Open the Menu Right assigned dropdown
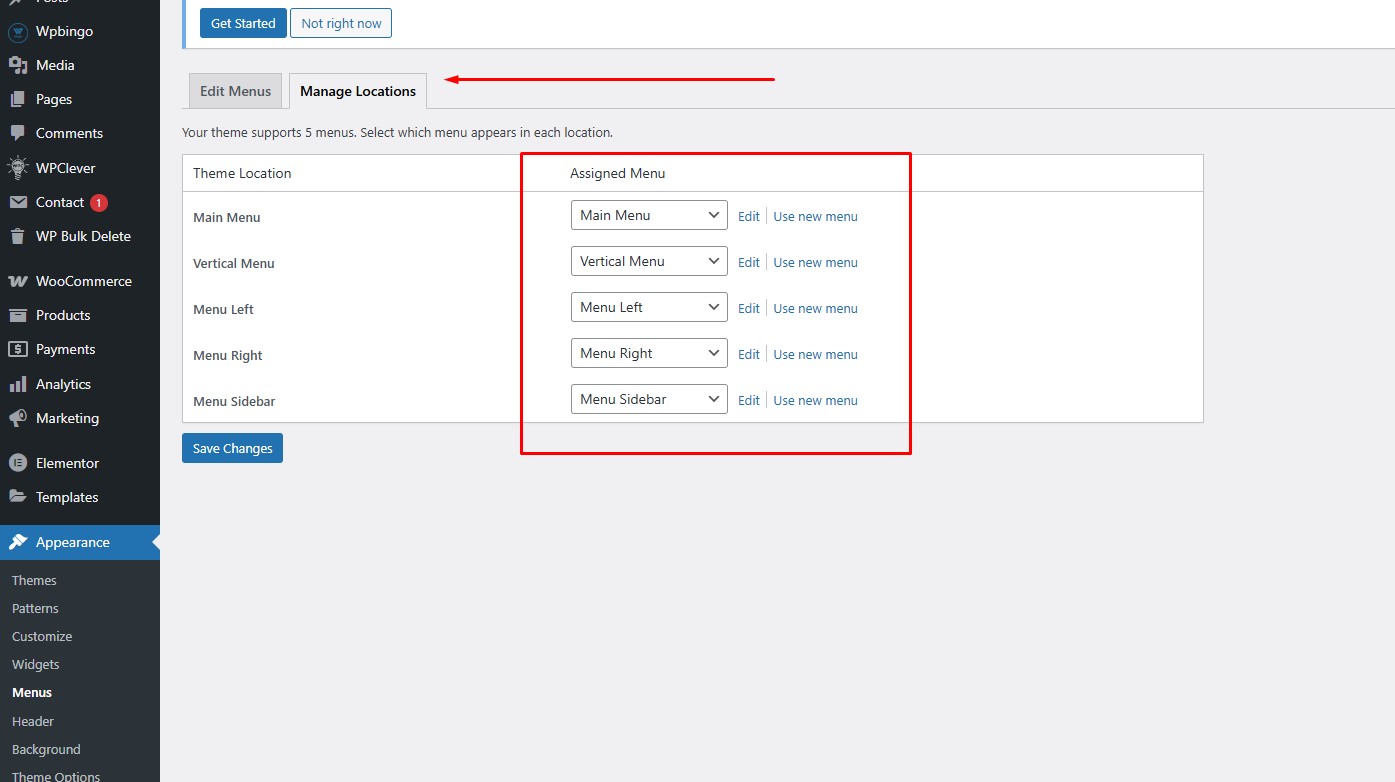 point(649,353)
